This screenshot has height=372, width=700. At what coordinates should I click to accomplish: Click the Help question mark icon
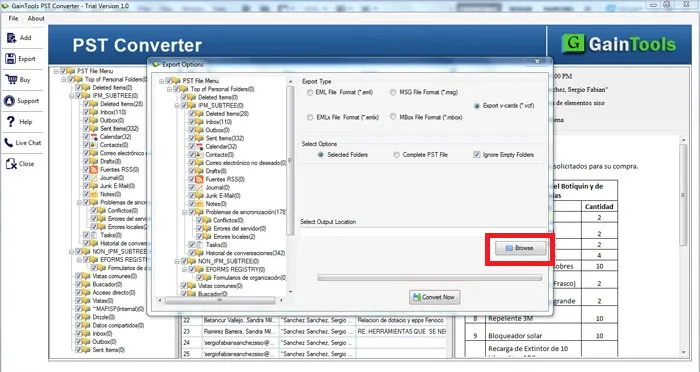tap(10, 121)
